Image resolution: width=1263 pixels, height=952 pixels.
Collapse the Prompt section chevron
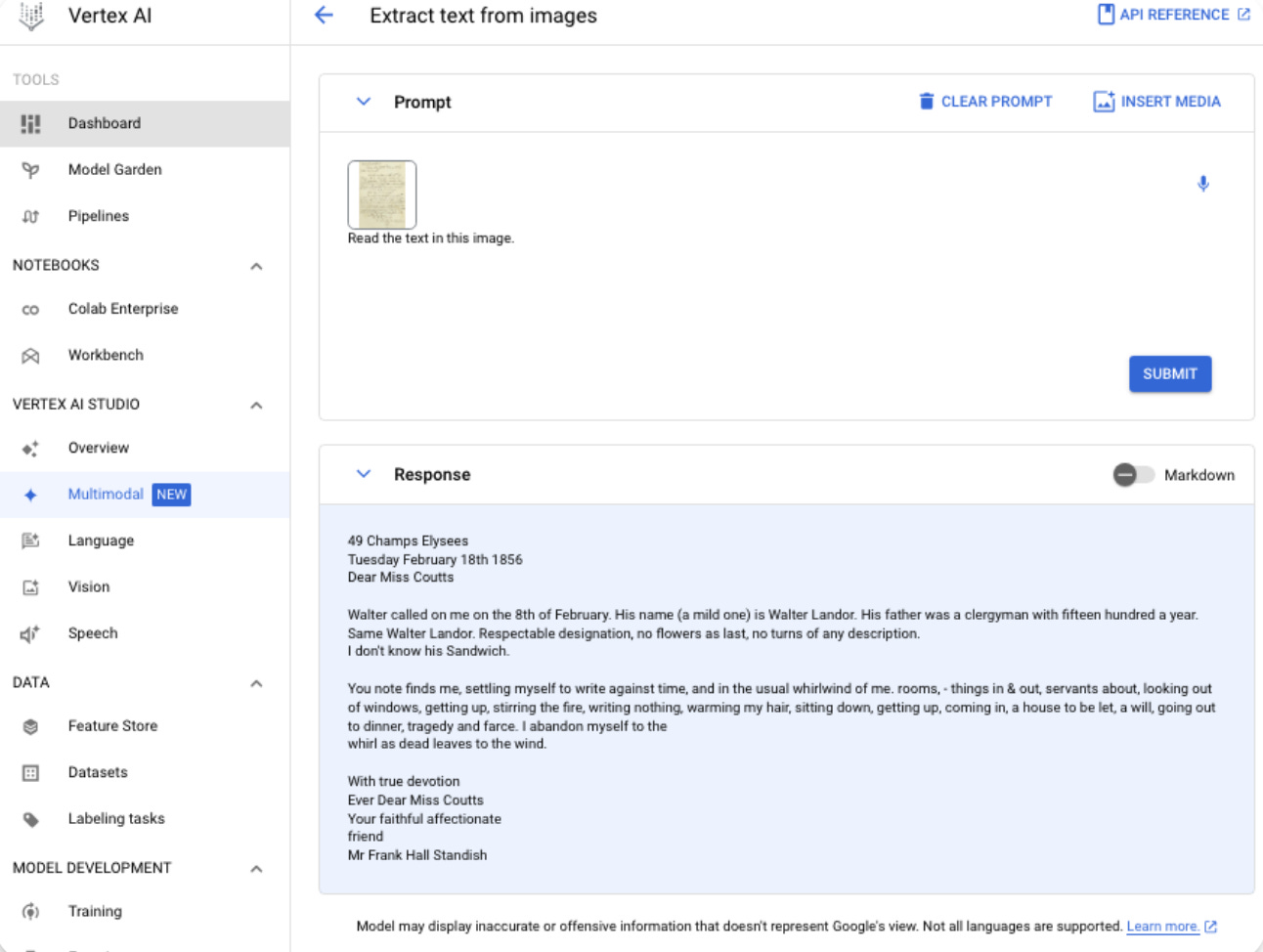coord(364,102)
